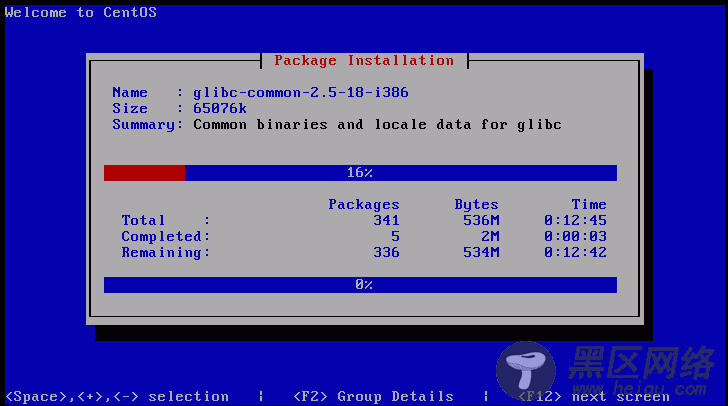
Task: Click the Size field label
Action: [x=130, y=108]
